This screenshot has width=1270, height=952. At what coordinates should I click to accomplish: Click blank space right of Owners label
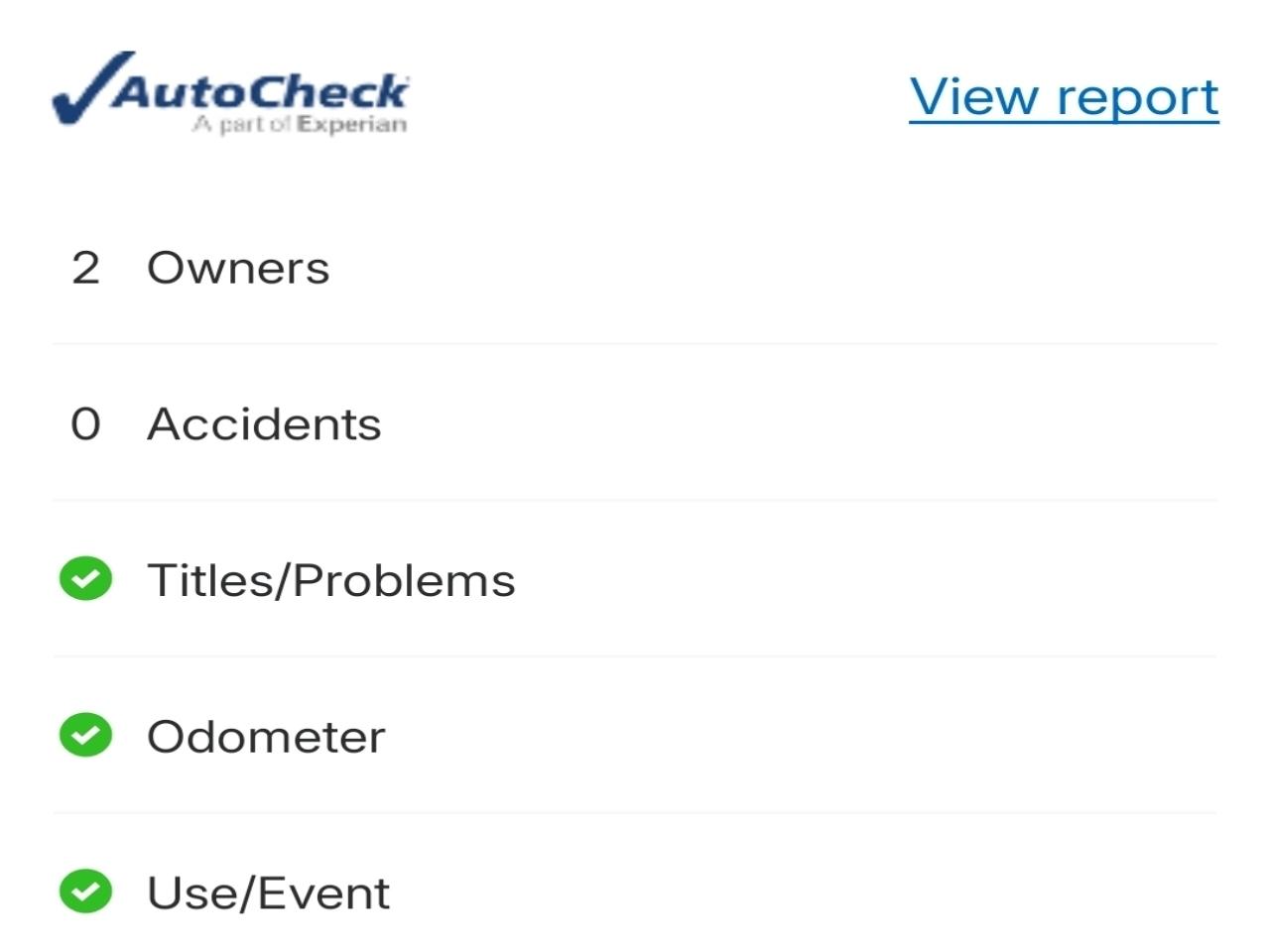pos(774,268)
